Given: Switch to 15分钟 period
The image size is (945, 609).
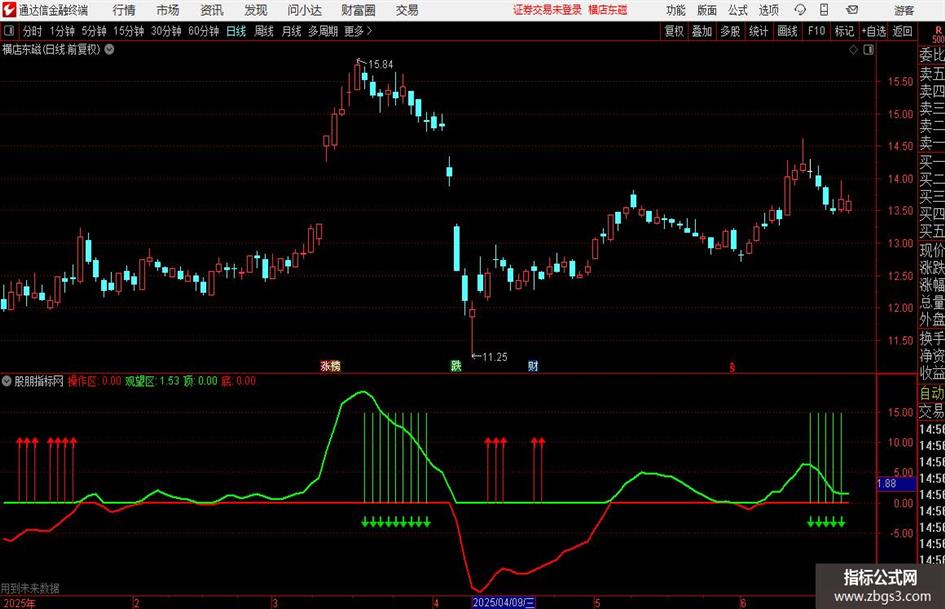Looking at the screenshot, I should coord(129,31).
